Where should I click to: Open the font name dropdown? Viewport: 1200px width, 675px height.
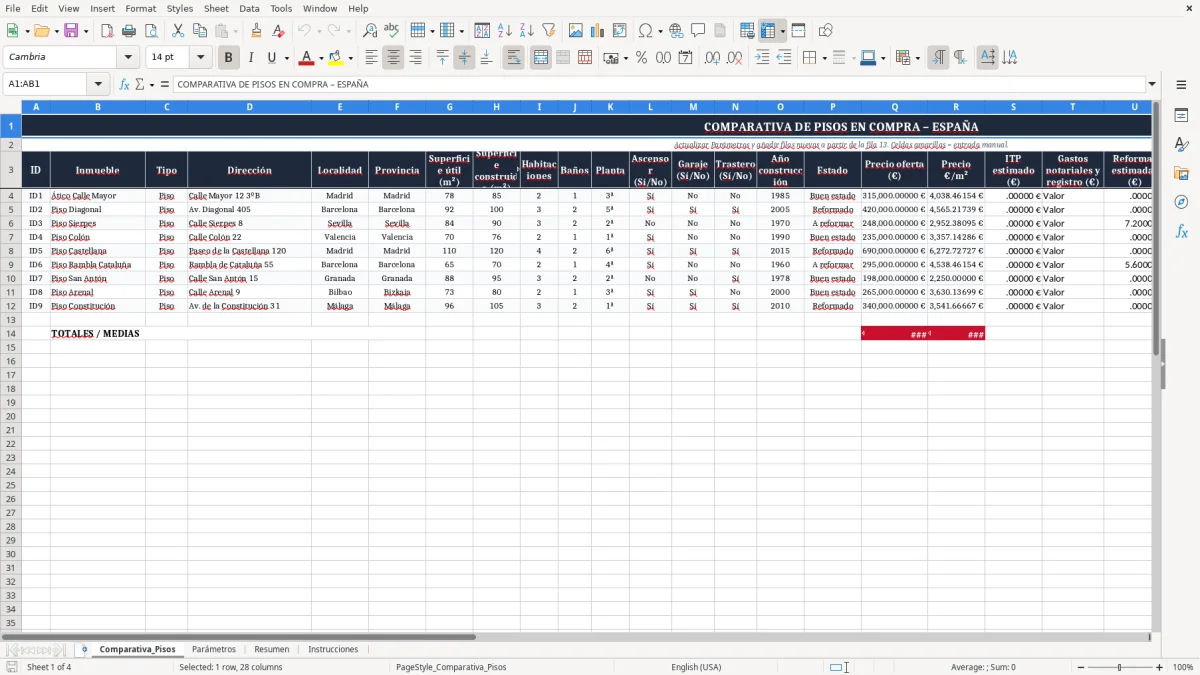tap(128, 58)
